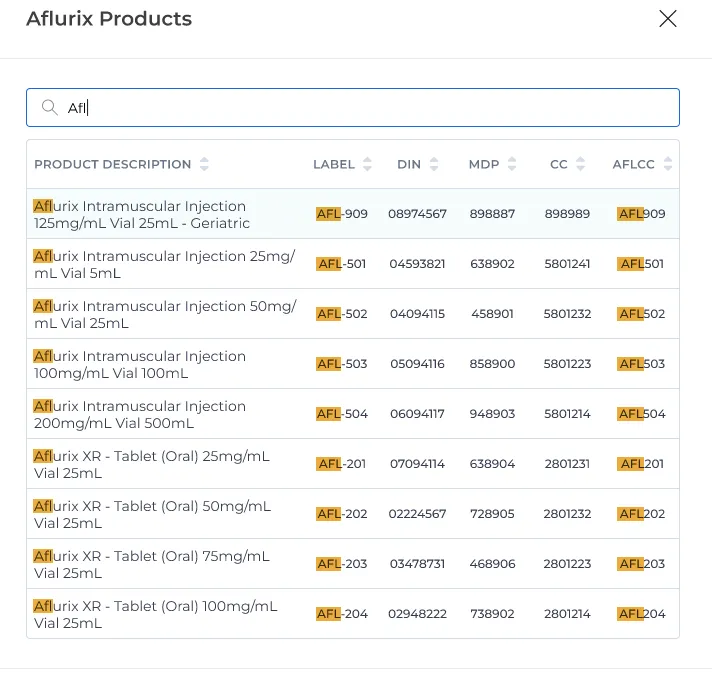The width and height of the screenshot is (712, 678).
Task: Select Aflurix Injection 25mg/mL Vial 5mL row
Action: click(x=353, y=264)
